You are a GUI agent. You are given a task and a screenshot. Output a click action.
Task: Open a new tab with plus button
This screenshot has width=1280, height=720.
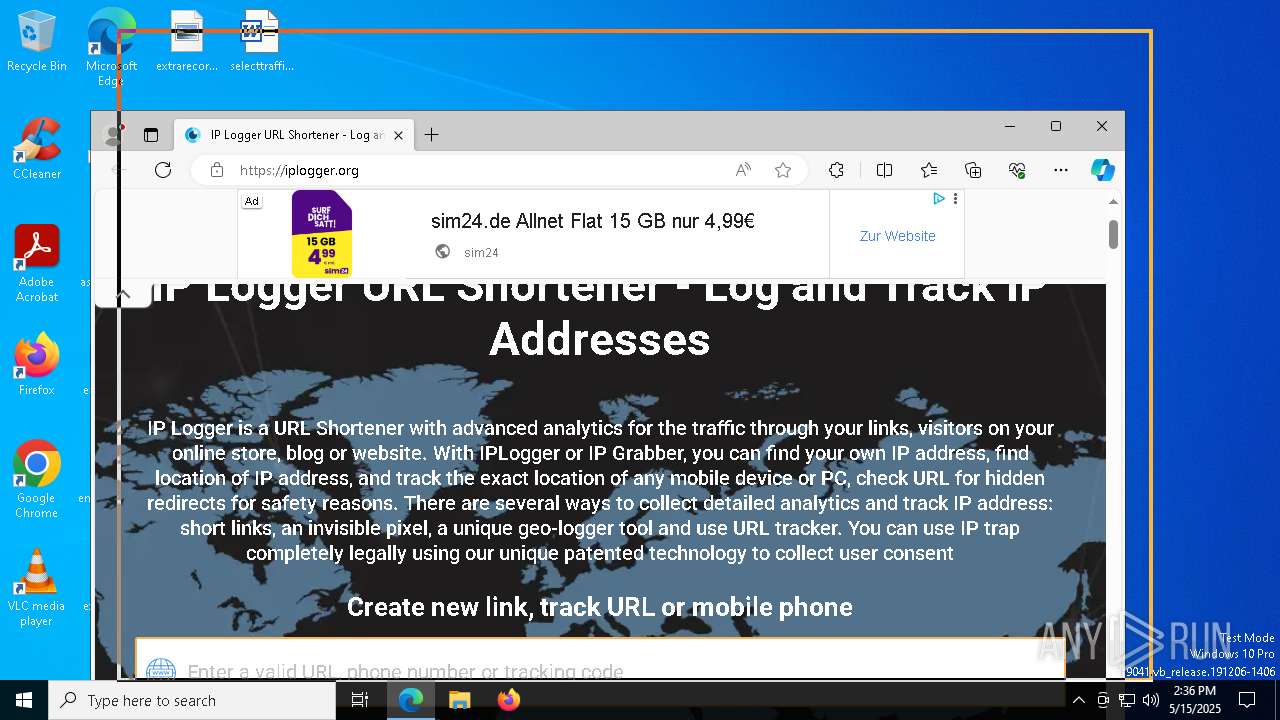click(x=431, y=135)
